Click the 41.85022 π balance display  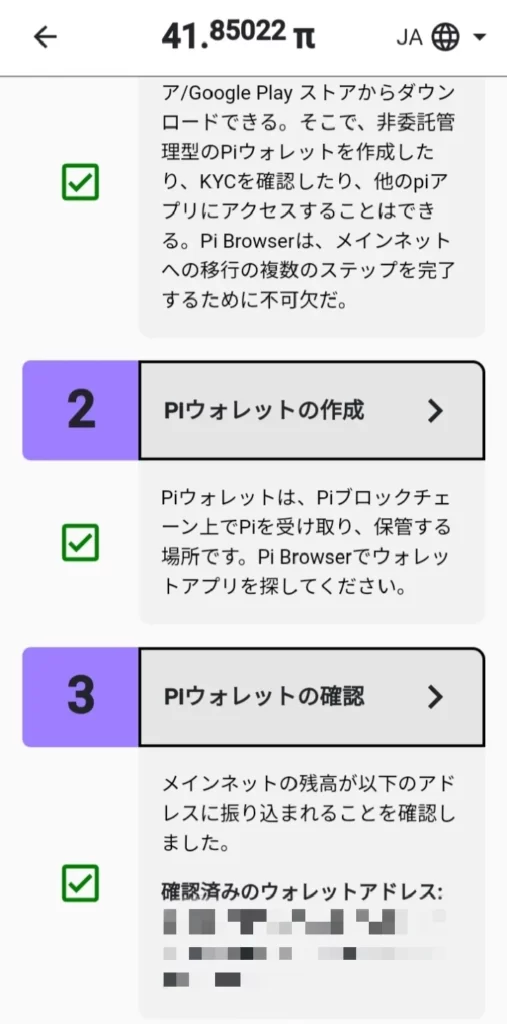point(238,35)
